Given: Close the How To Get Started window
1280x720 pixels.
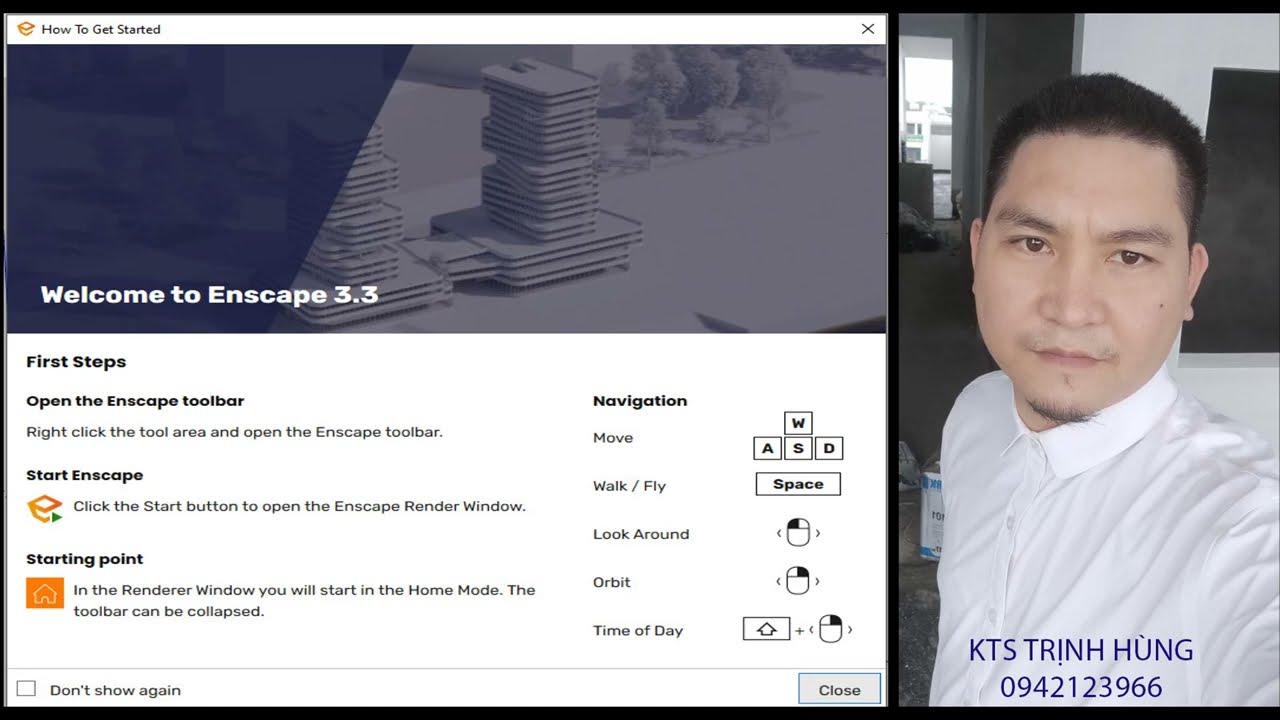Looking at the screenshot, I should (867, 29).
